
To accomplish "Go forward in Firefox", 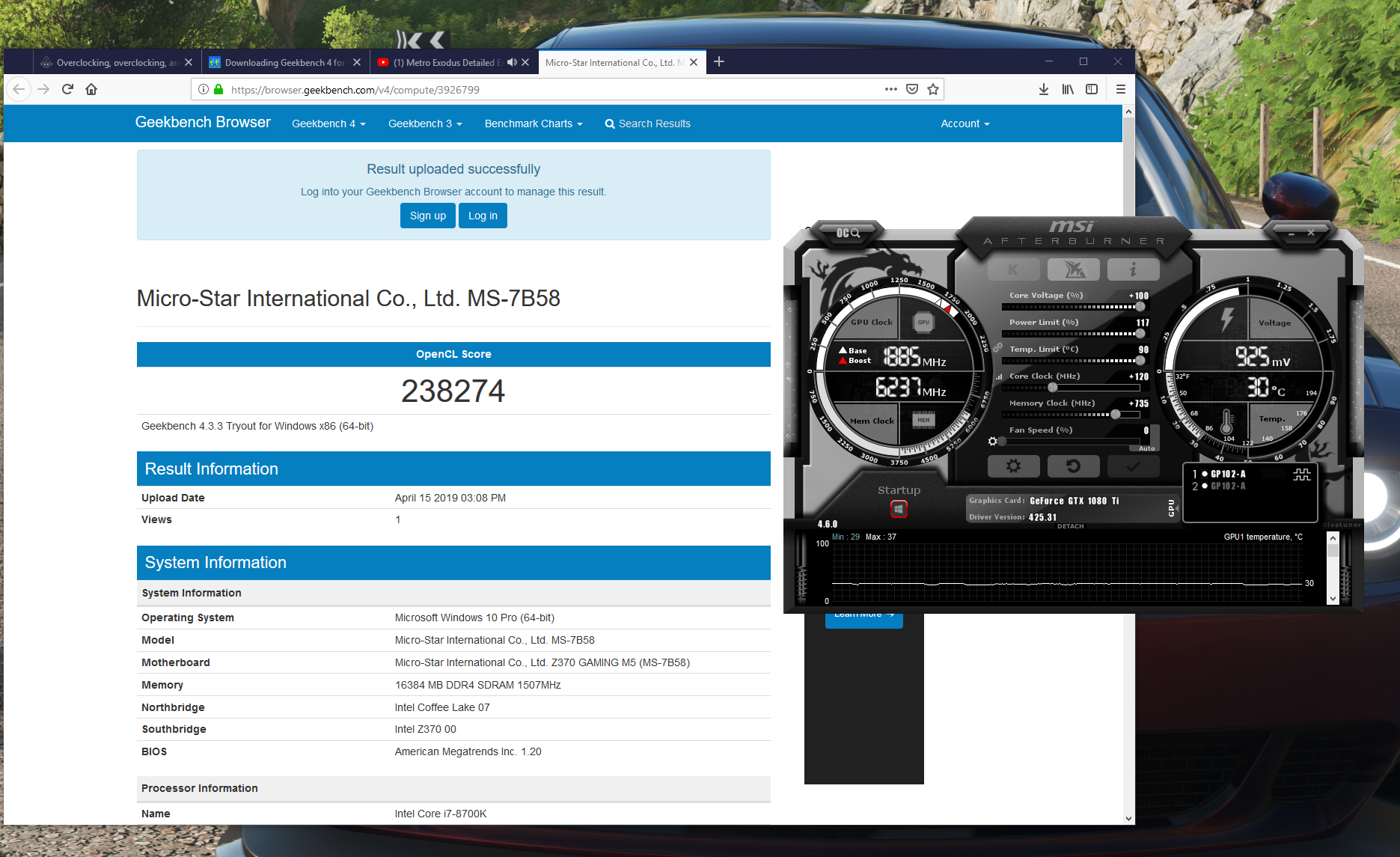I will [x=43, y=89].
